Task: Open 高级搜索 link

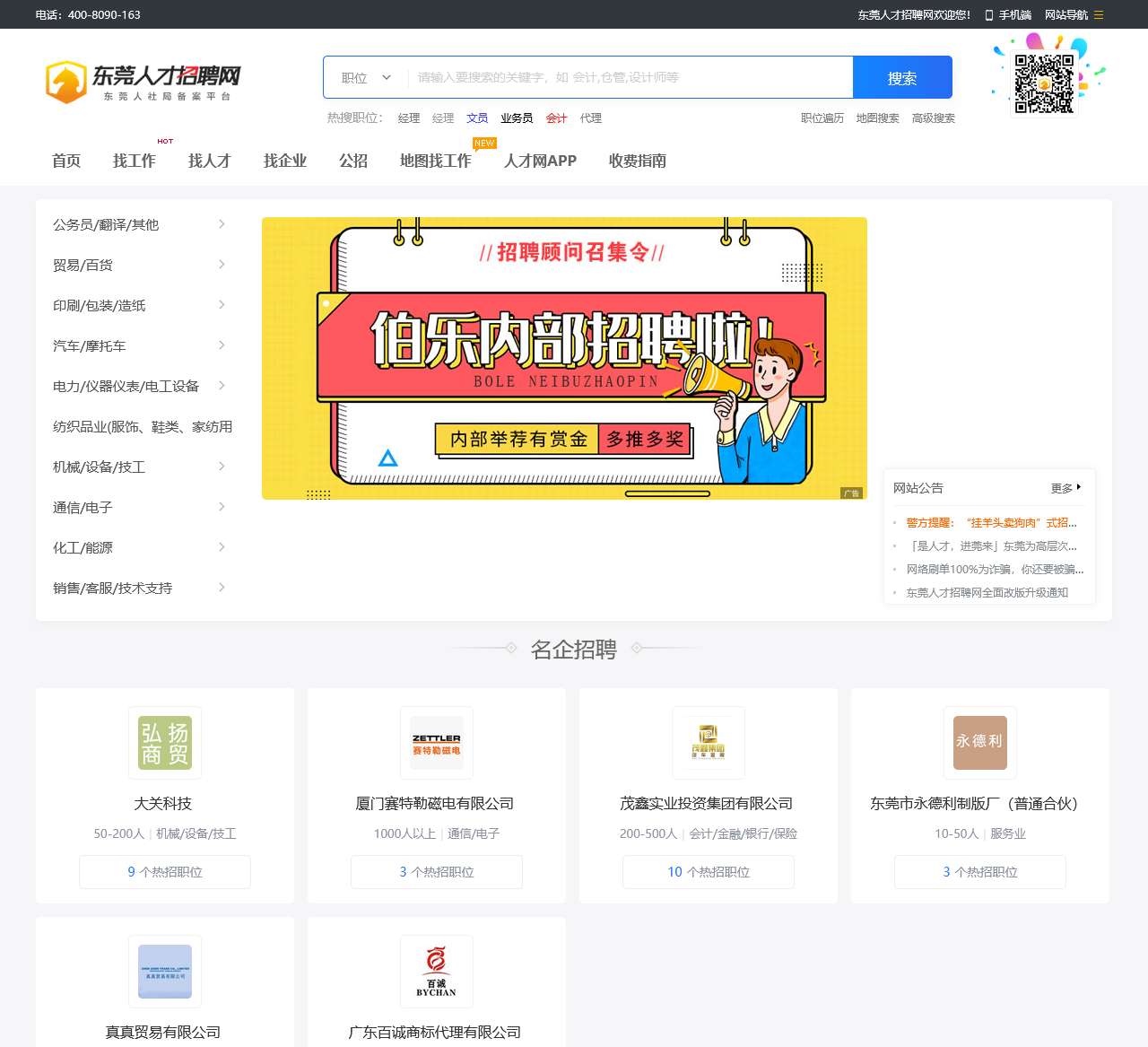Action: point(934,118)
